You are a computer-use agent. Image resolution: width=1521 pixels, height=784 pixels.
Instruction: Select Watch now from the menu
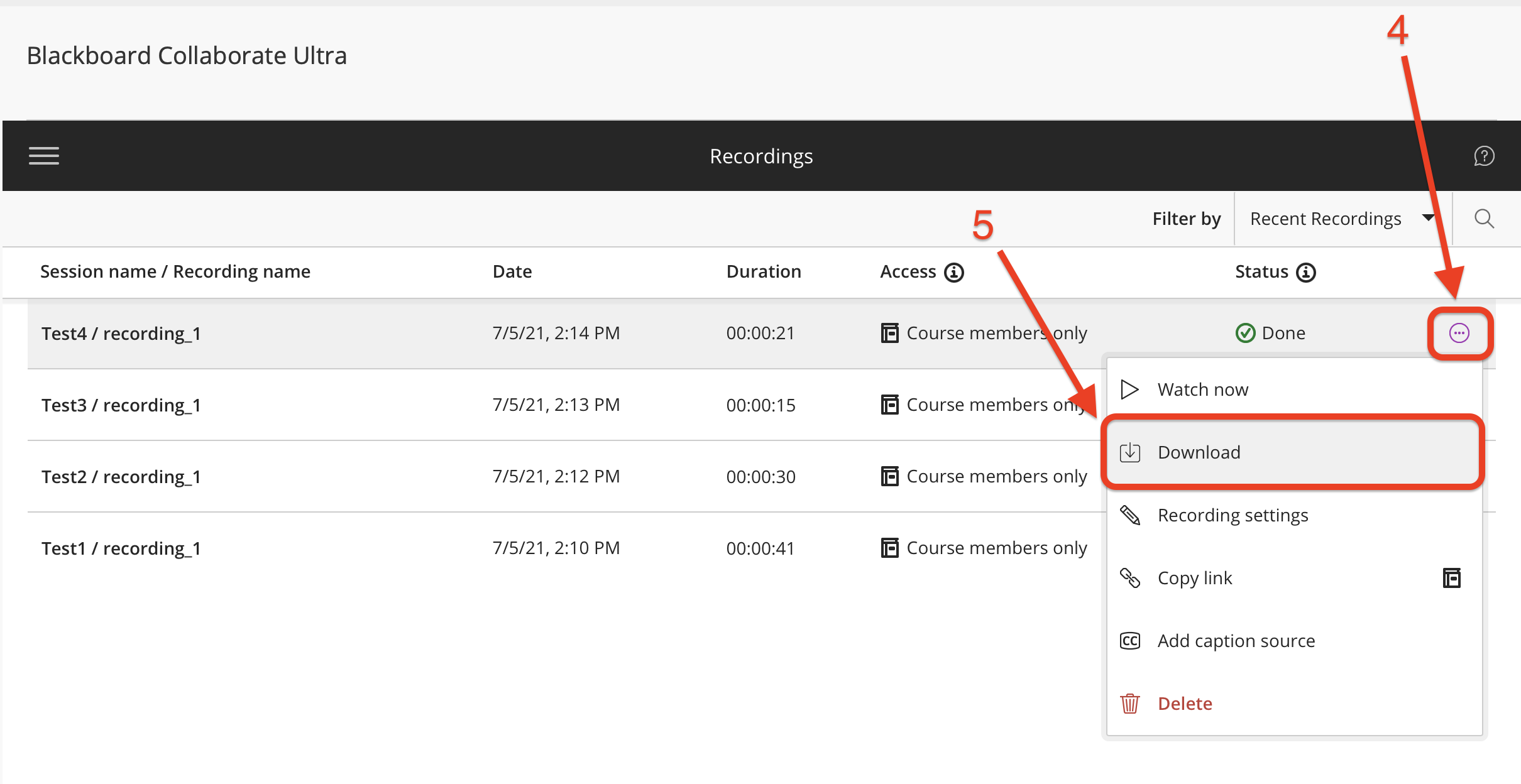pos(1294,389)
